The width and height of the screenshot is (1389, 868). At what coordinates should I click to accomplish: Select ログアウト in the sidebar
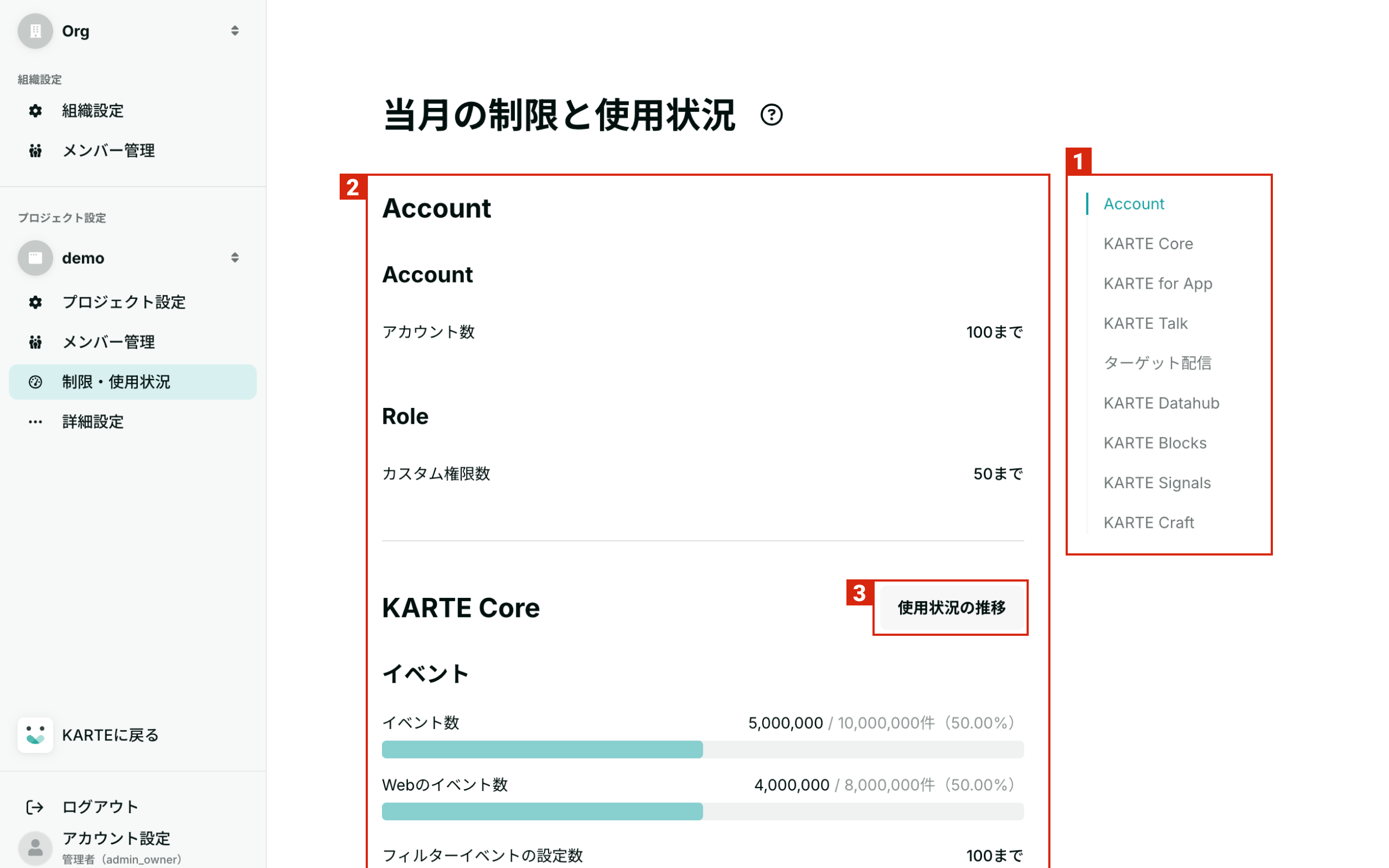pyautogui.click(x=100, y=807)
